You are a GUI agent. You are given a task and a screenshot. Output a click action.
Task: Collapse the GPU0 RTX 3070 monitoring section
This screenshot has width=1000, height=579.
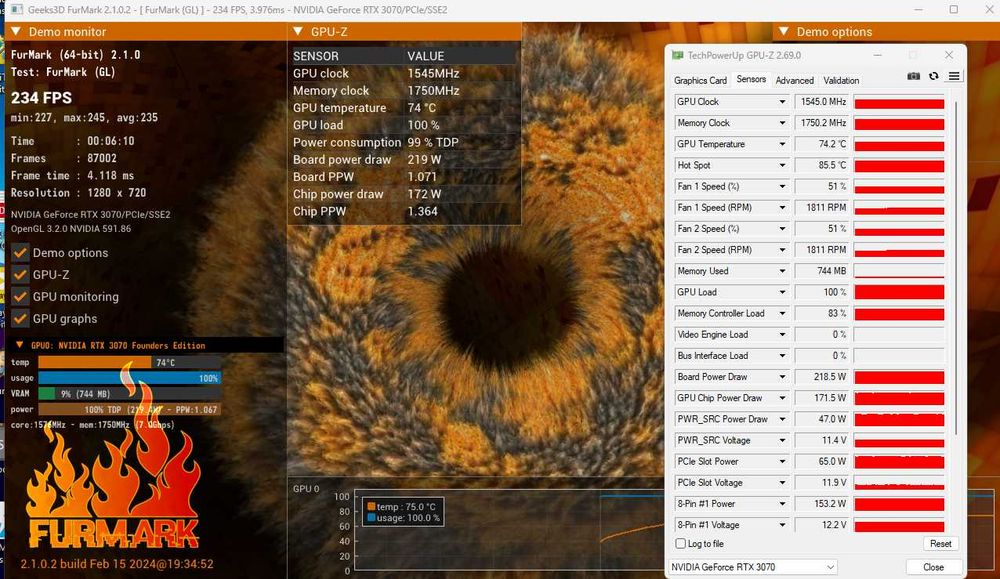click(19, 346)
